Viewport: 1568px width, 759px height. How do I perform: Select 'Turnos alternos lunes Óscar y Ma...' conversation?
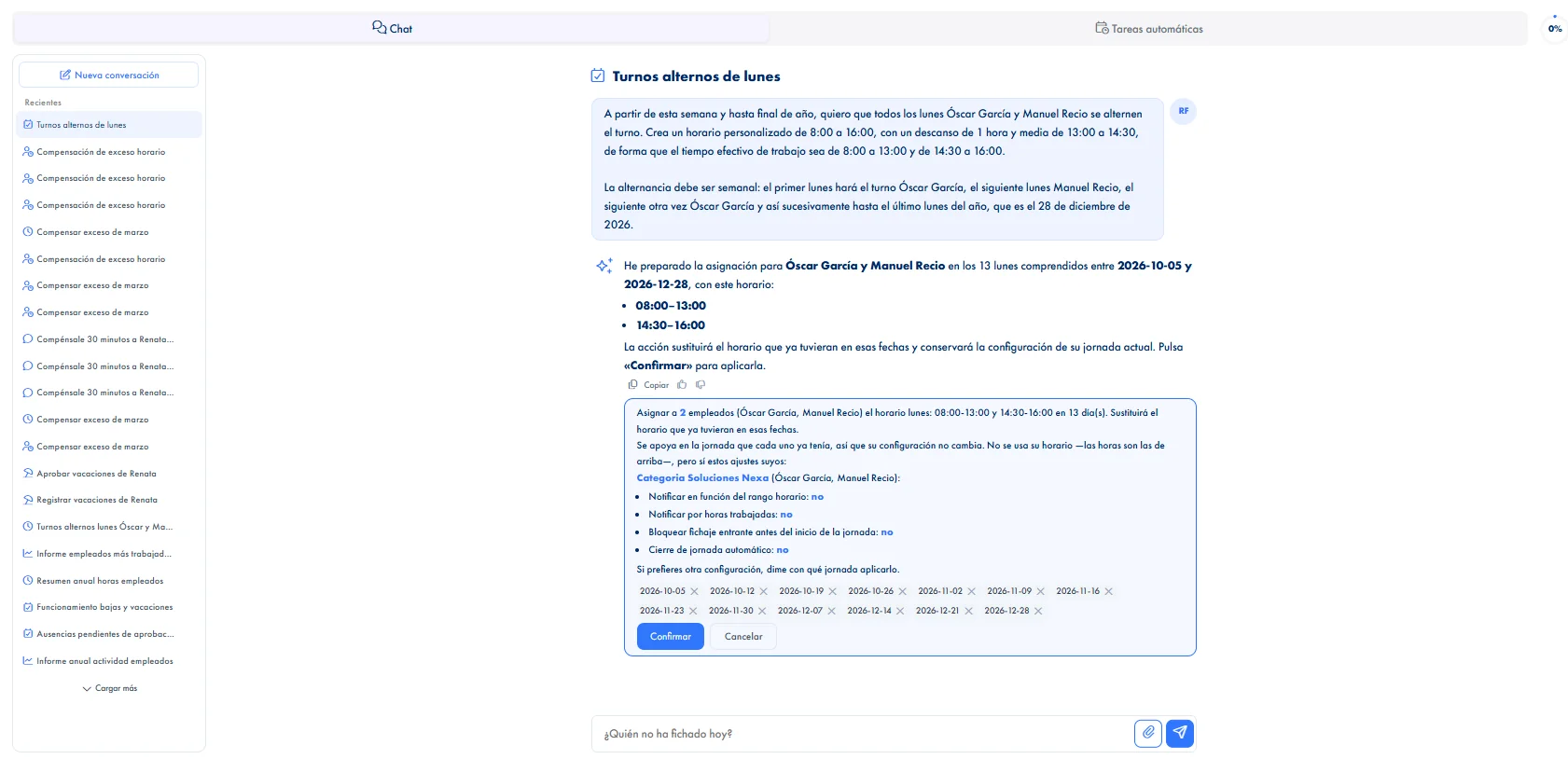click(x=109, y=527)
